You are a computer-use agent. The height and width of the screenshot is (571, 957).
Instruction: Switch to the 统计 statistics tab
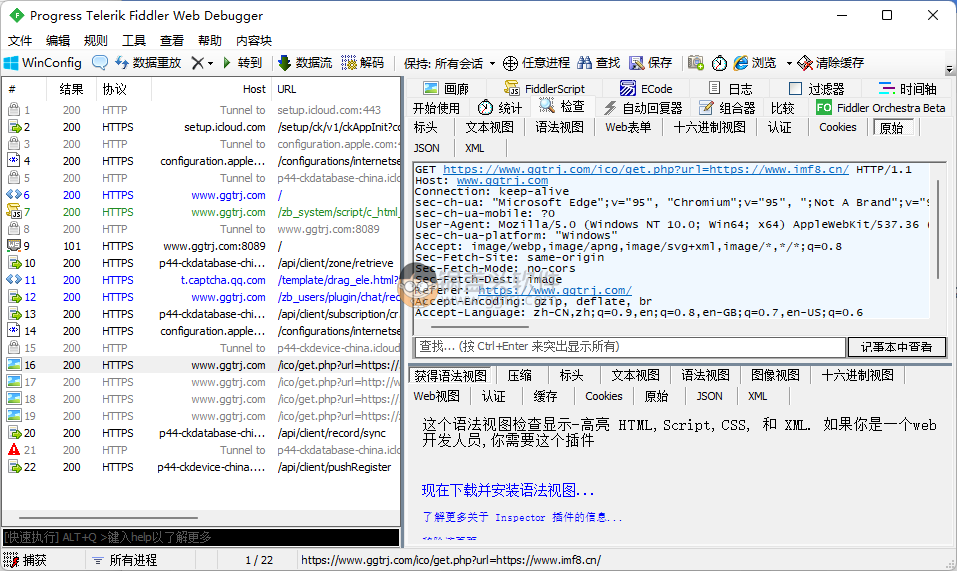(500, 108)
